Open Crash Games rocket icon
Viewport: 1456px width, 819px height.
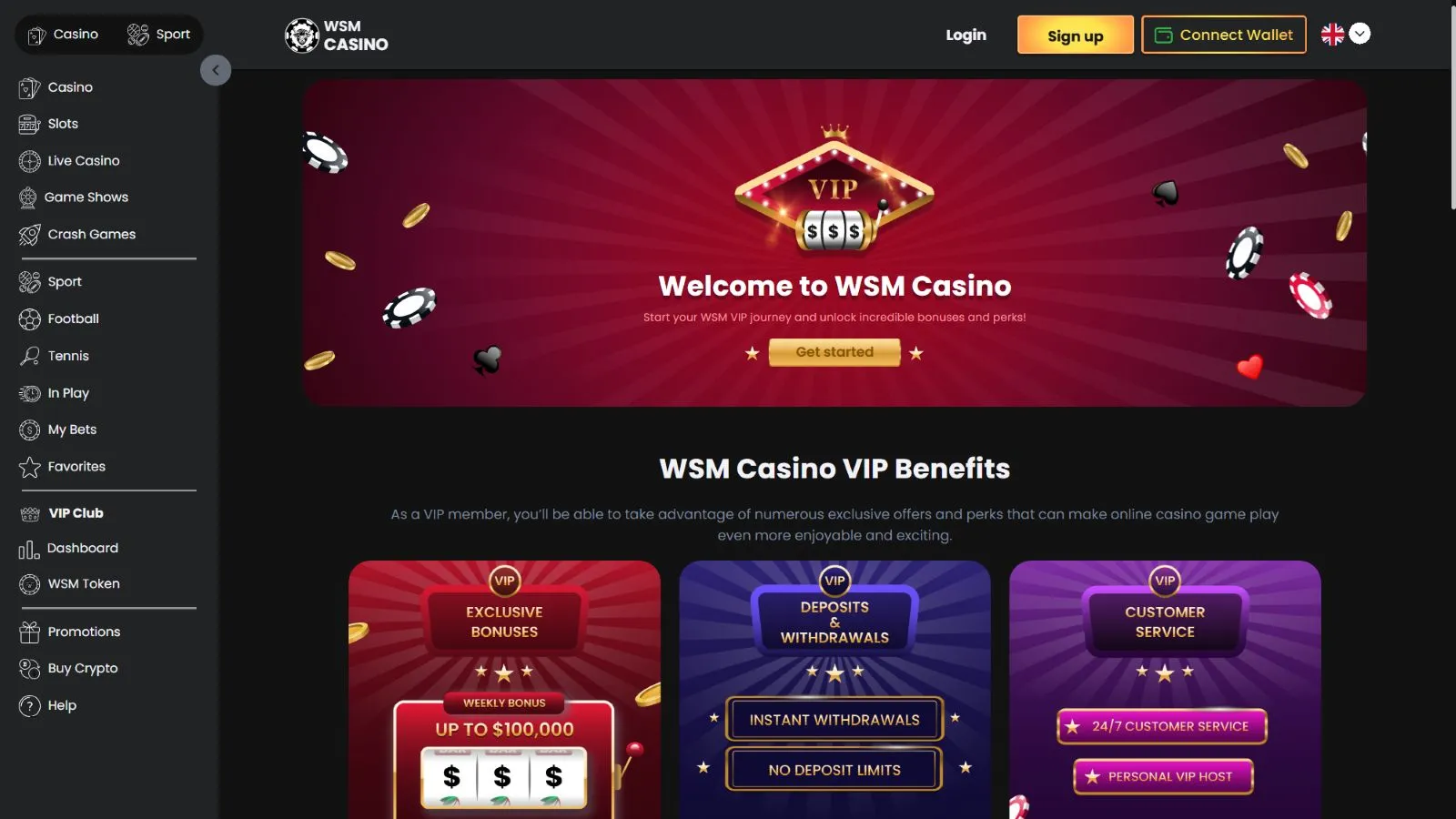coord(29,235)
